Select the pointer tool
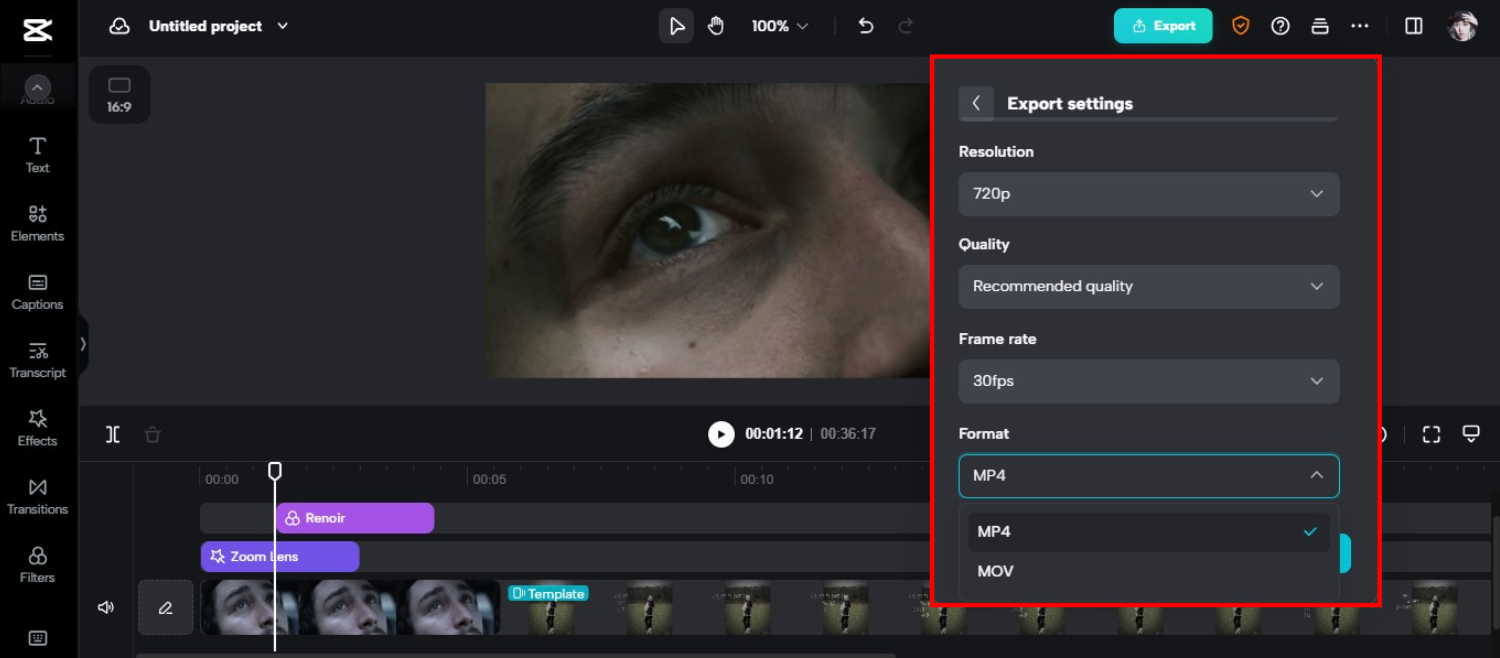Image resolution: width=1500 pixels, height=658 pixels. pyautogui.click(x=676, y=26)
